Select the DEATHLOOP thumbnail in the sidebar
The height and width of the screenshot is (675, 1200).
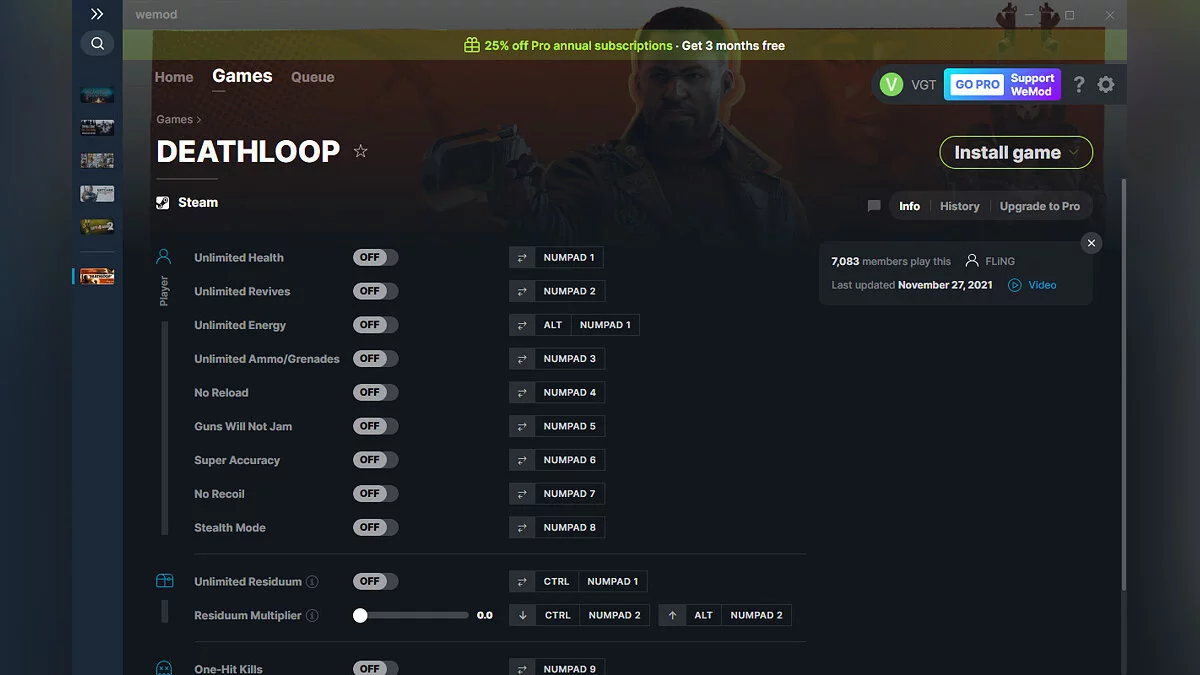tap(97, 276)
